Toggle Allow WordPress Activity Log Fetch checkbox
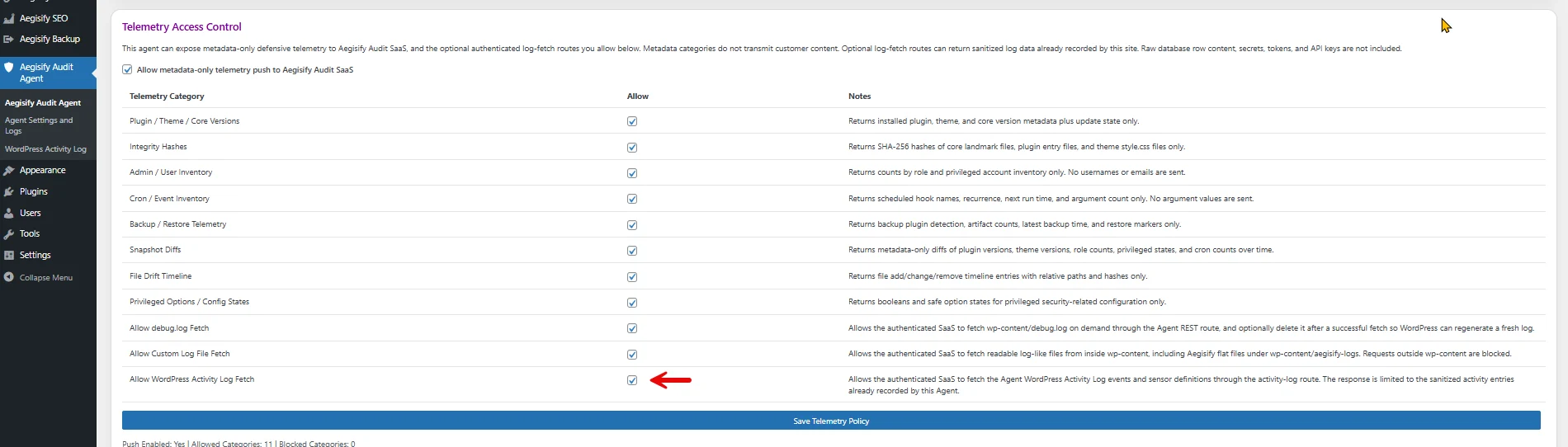This screenshot has height=447, width=1568. 632,380
